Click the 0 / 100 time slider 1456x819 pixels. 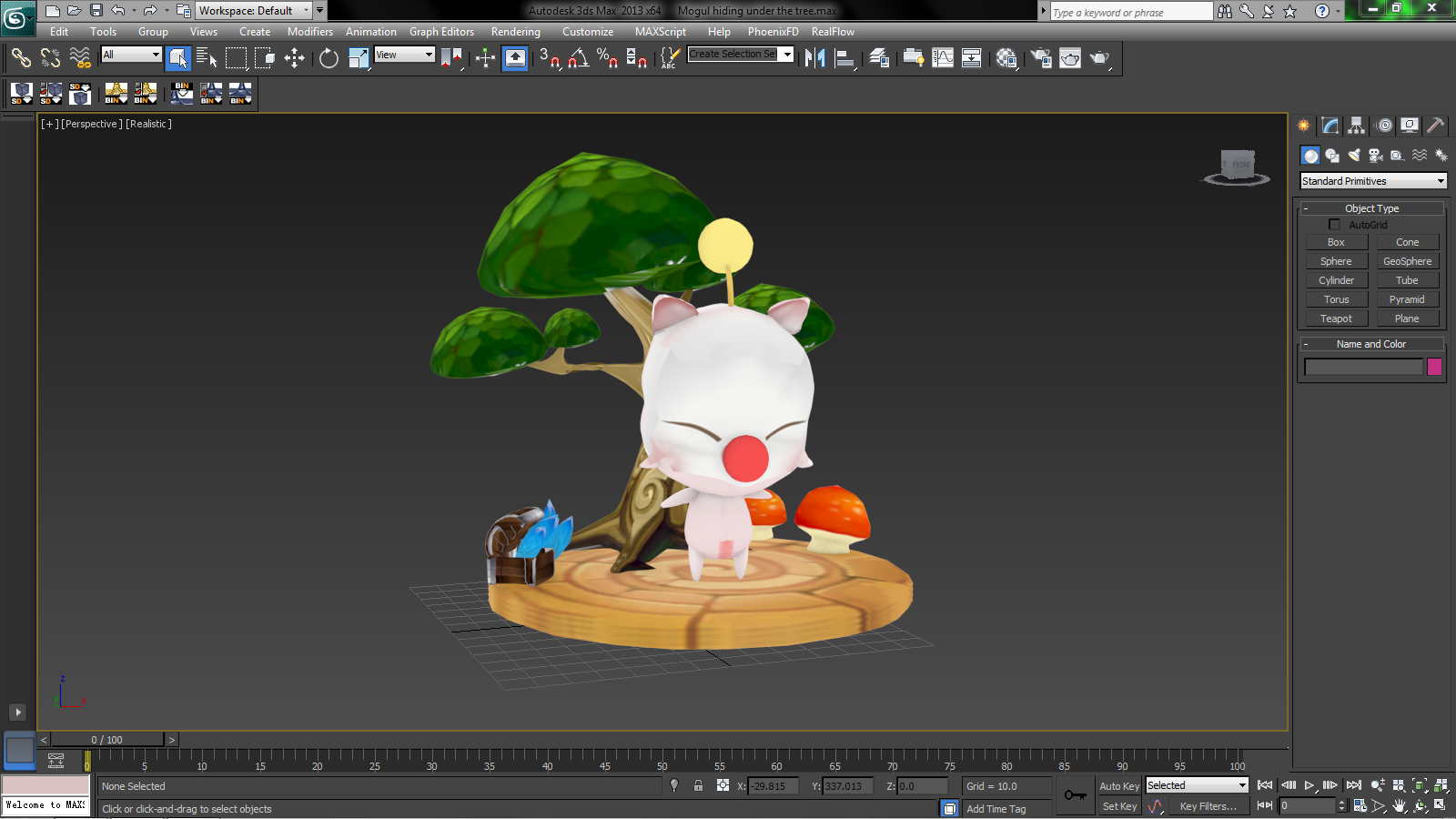pyautogui.click(x=107, y=740)
